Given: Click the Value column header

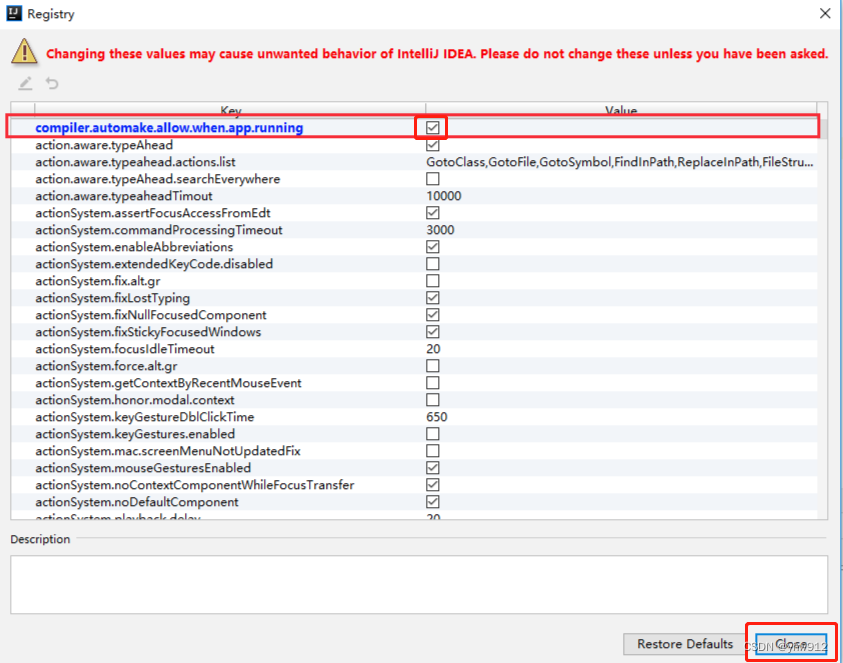Looking at the screenshot, I should 621,111.
